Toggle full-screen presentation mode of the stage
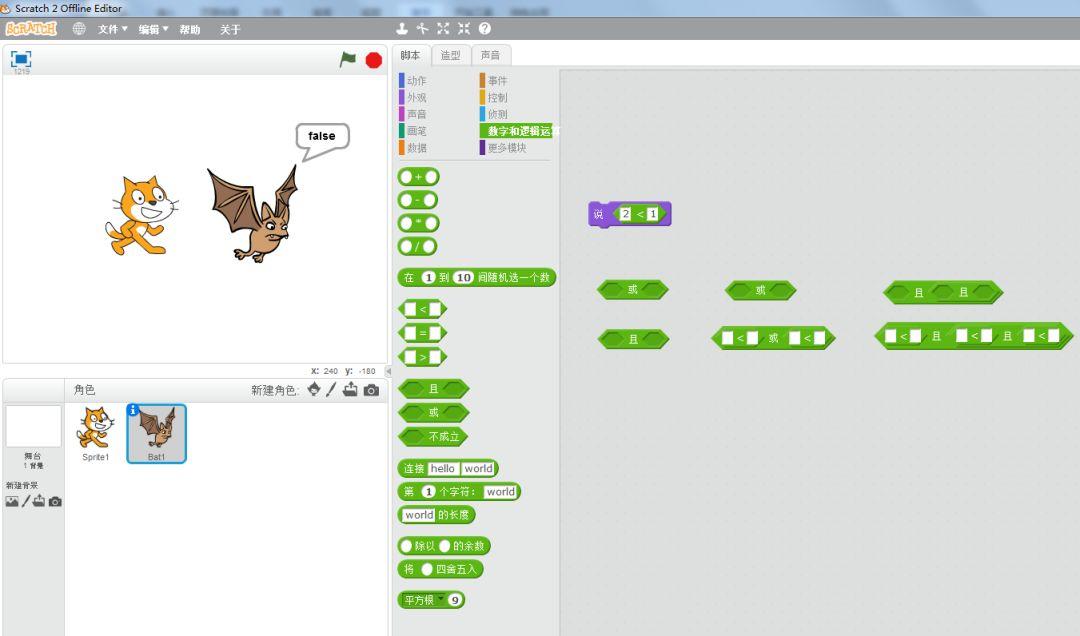Viewport: 1080px width, 636px height. click(21, 59)
